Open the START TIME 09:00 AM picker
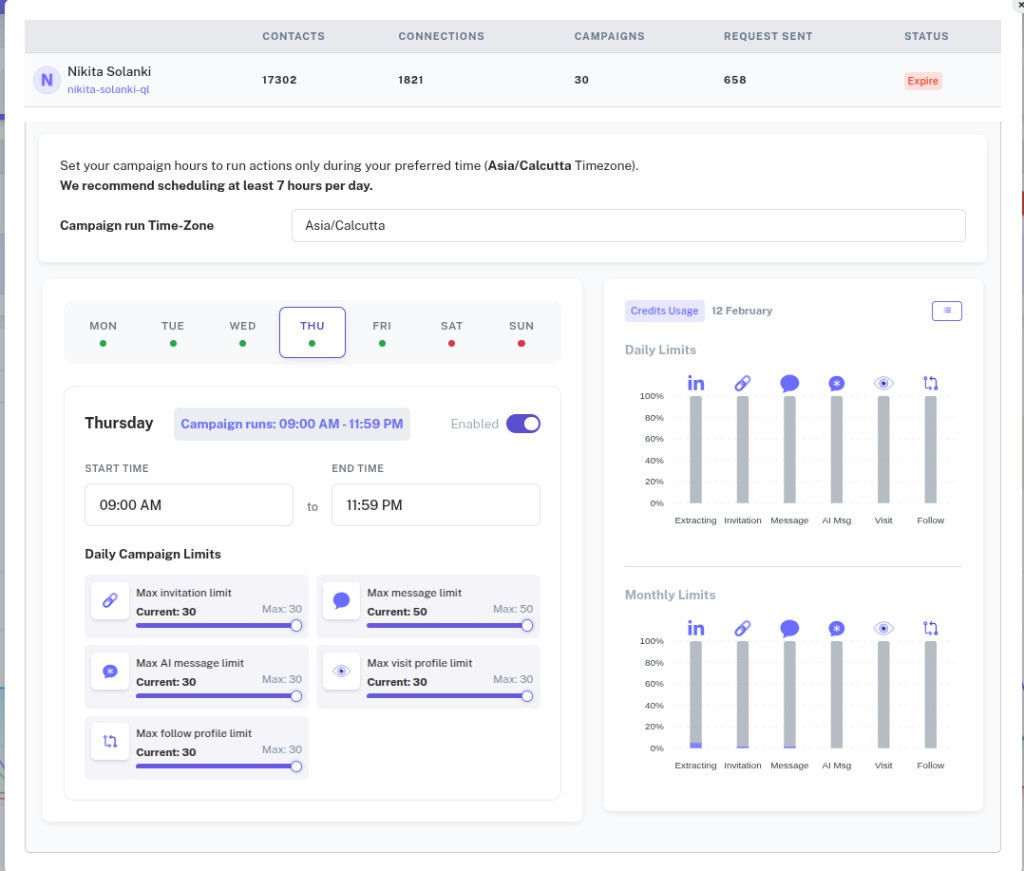The height and width of the screenshot is (871, 1024). point(188,504)
